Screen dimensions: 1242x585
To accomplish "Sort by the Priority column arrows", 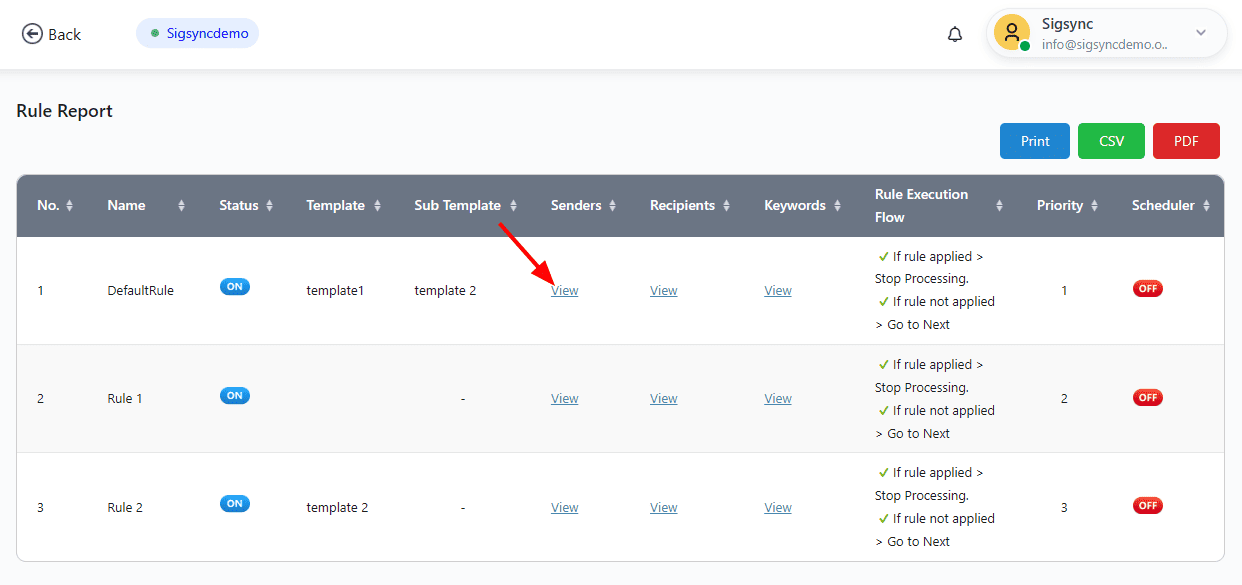I will (x=1094, y=206).
